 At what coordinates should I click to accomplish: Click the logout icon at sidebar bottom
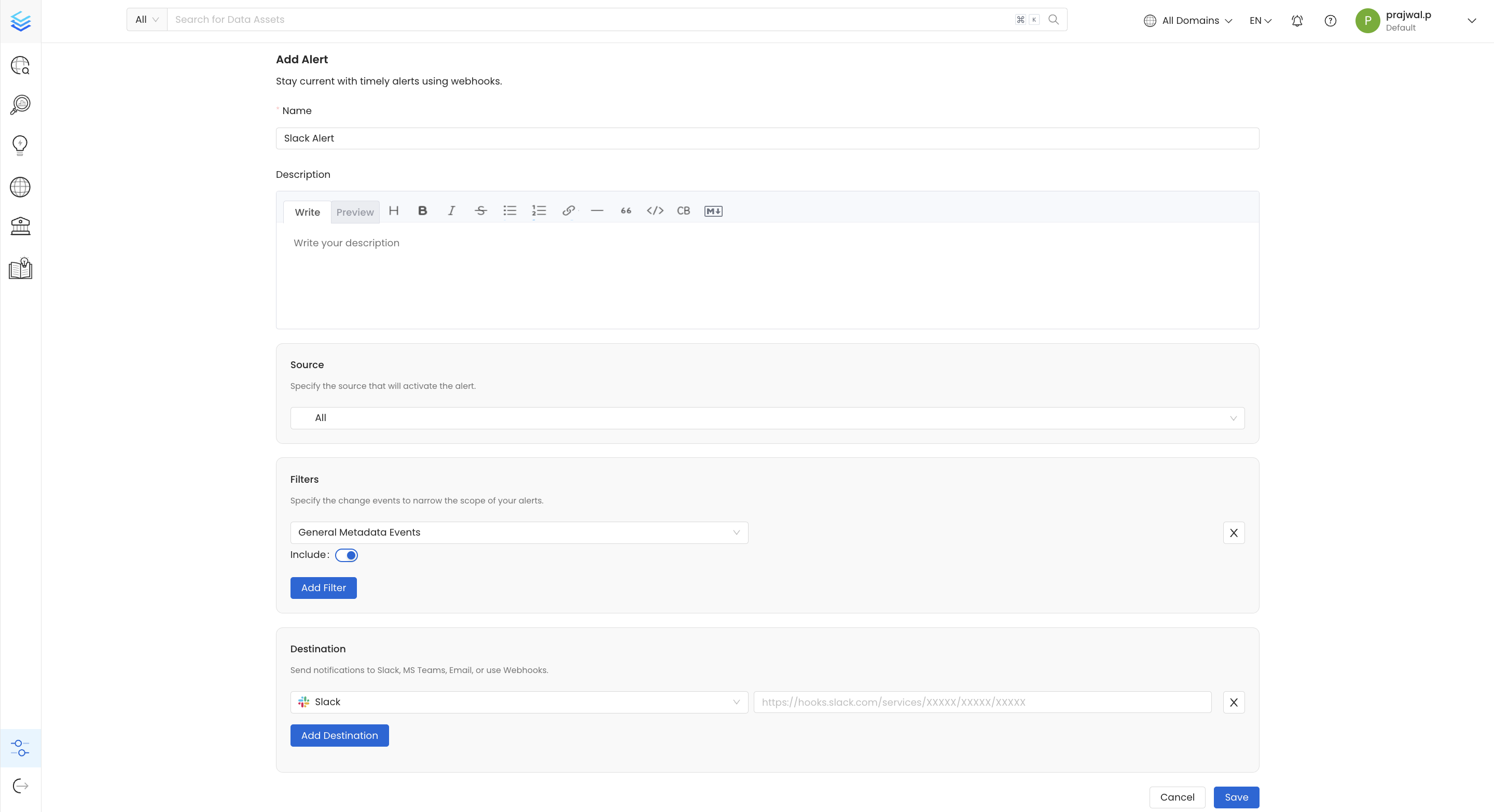point(20,786)
